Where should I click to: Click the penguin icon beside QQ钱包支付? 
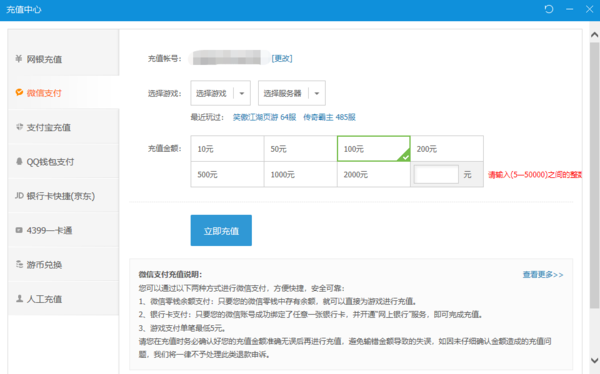[x=19, y=162]
